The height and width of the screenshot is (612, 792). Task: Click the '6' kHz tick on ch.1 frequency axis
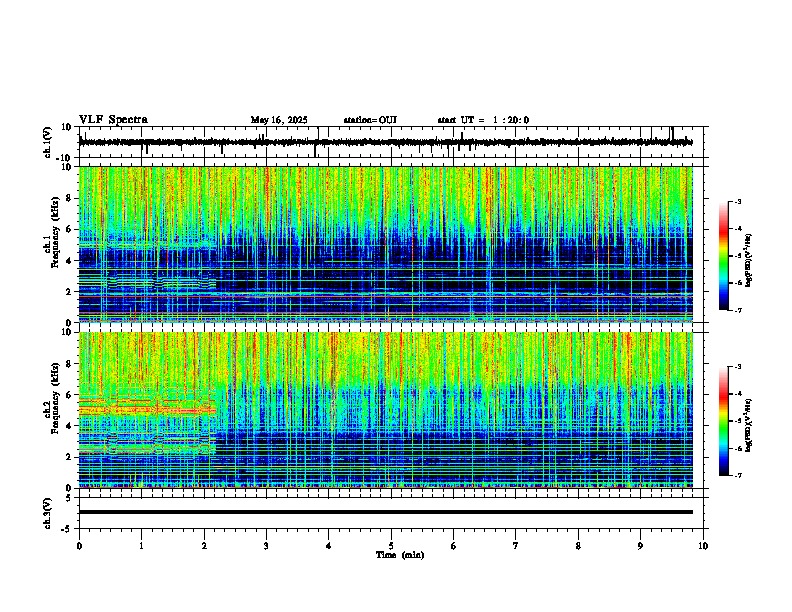pyautogui.click(x=70, y=229)
